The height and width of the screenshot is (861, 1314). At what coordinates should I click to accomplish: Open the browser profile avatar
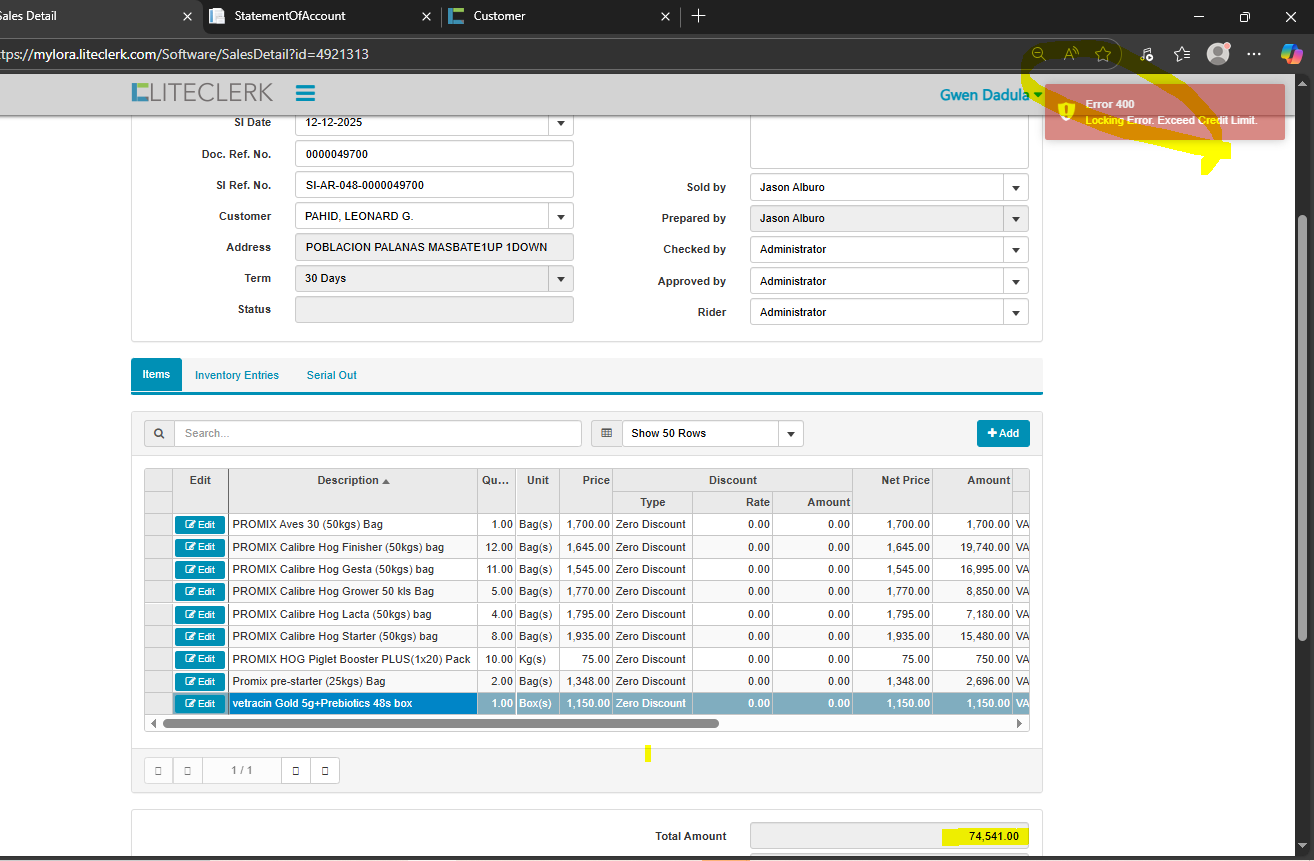pyautogui.click(x=1217, y=54)
